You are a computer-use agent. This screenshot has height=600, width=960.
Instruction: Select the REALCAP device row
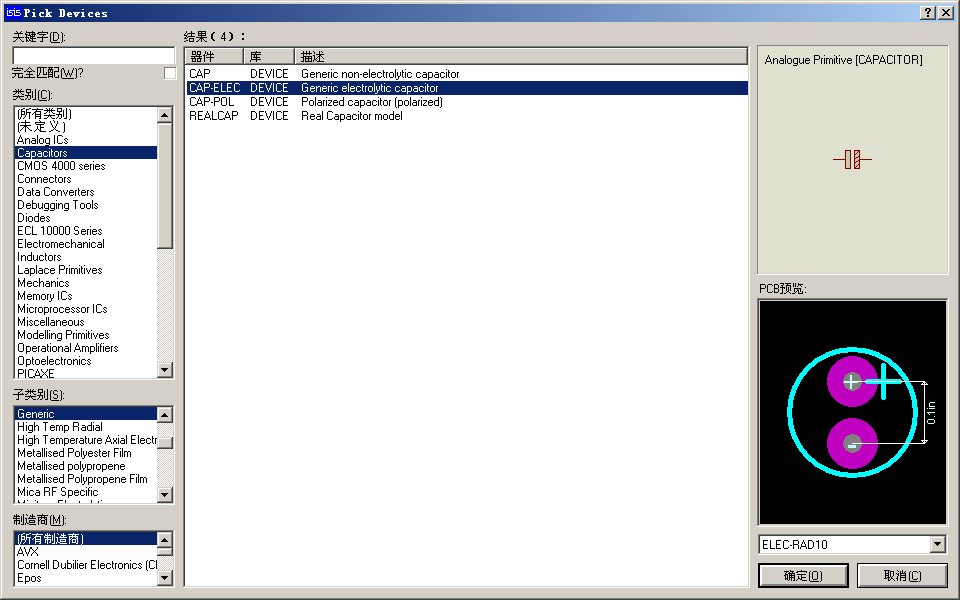coord(467,116)
